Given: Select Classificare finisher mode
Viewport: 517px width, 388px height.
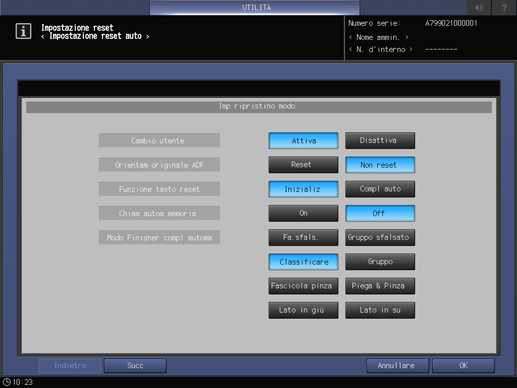Looking at the screenshot, I should [x=303, y=262].
